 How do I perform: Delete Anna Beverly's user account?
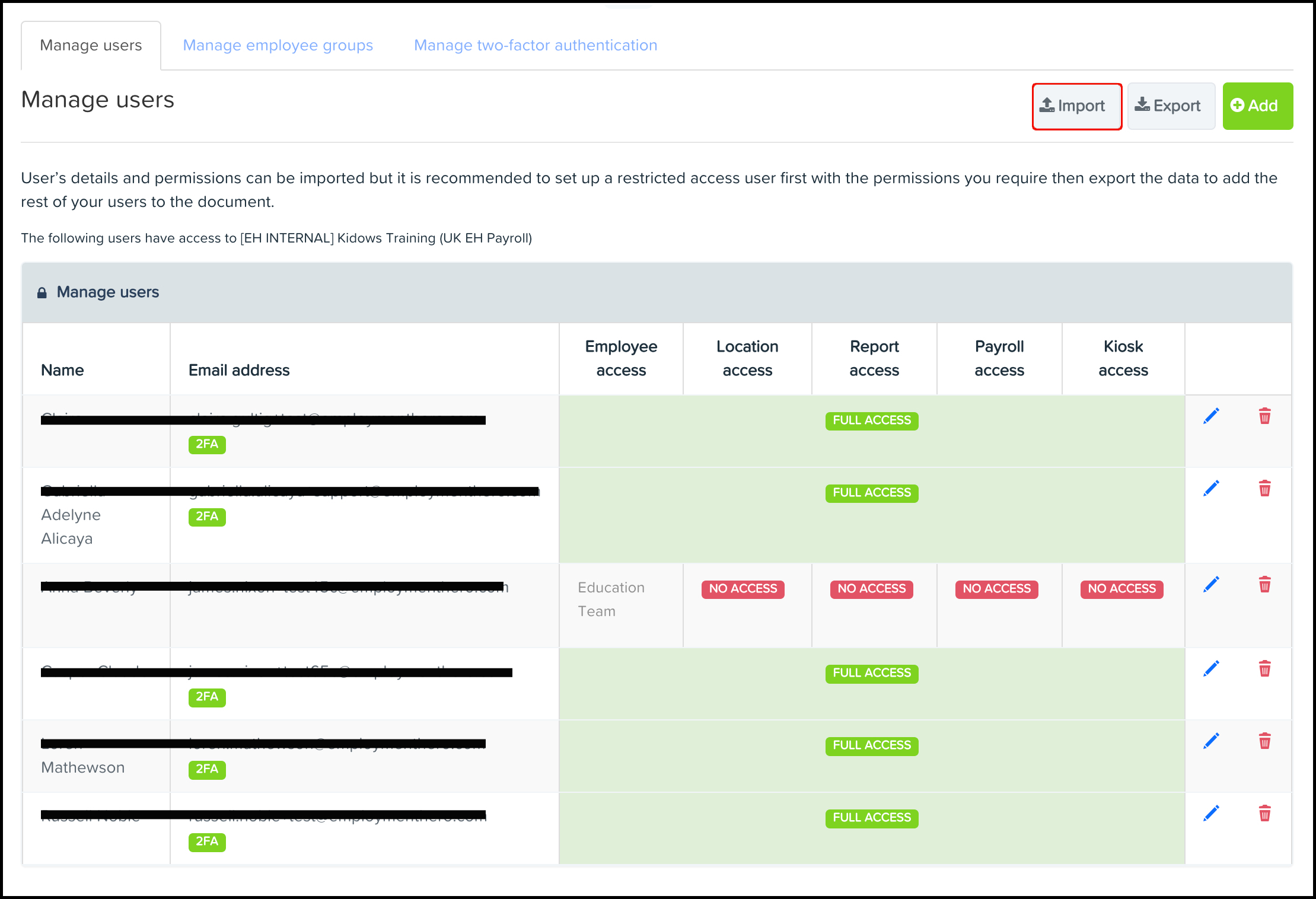(x=1265, y=585)
